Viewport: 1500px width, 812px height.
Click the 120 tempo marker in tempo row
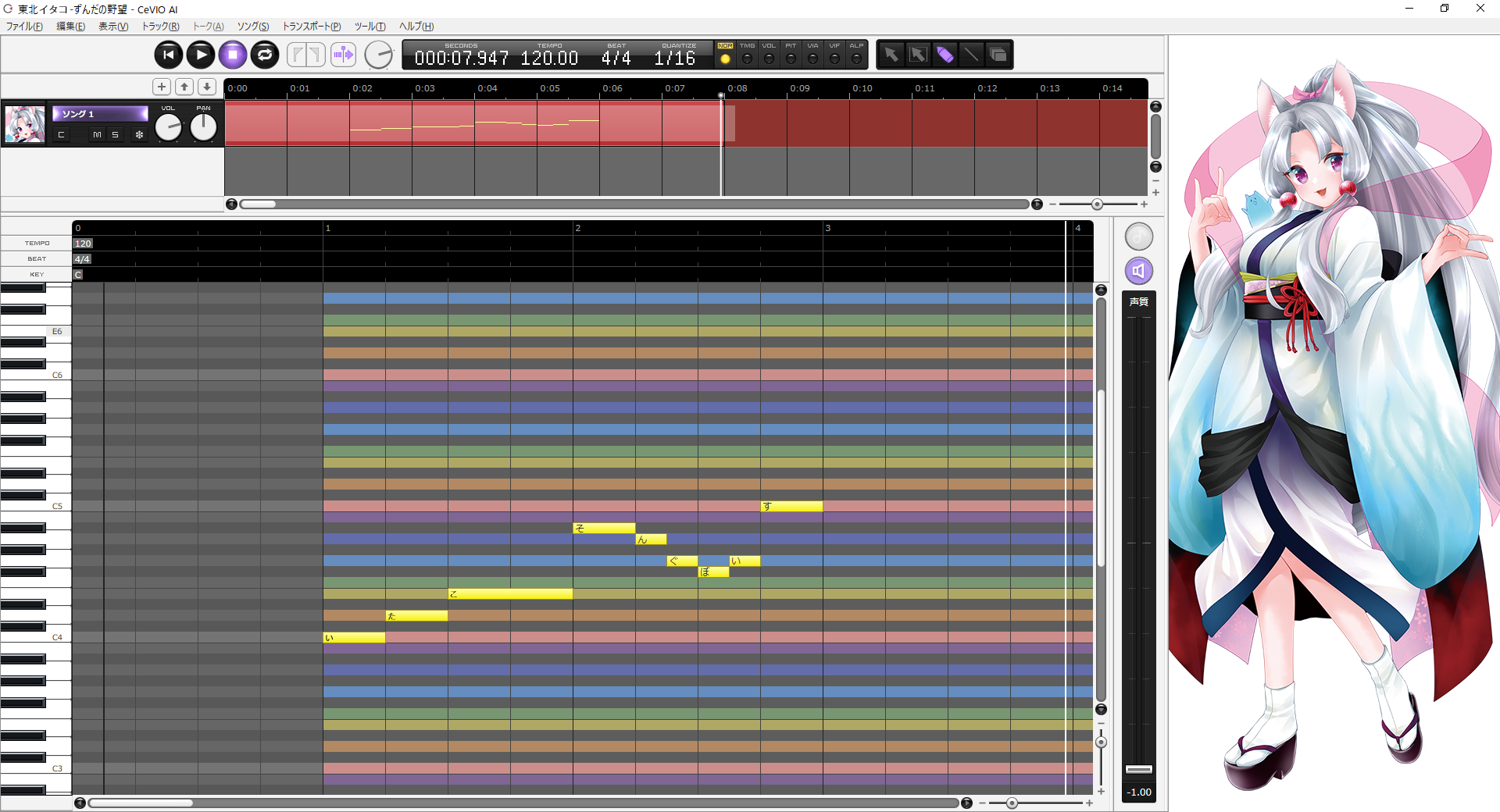83,244
